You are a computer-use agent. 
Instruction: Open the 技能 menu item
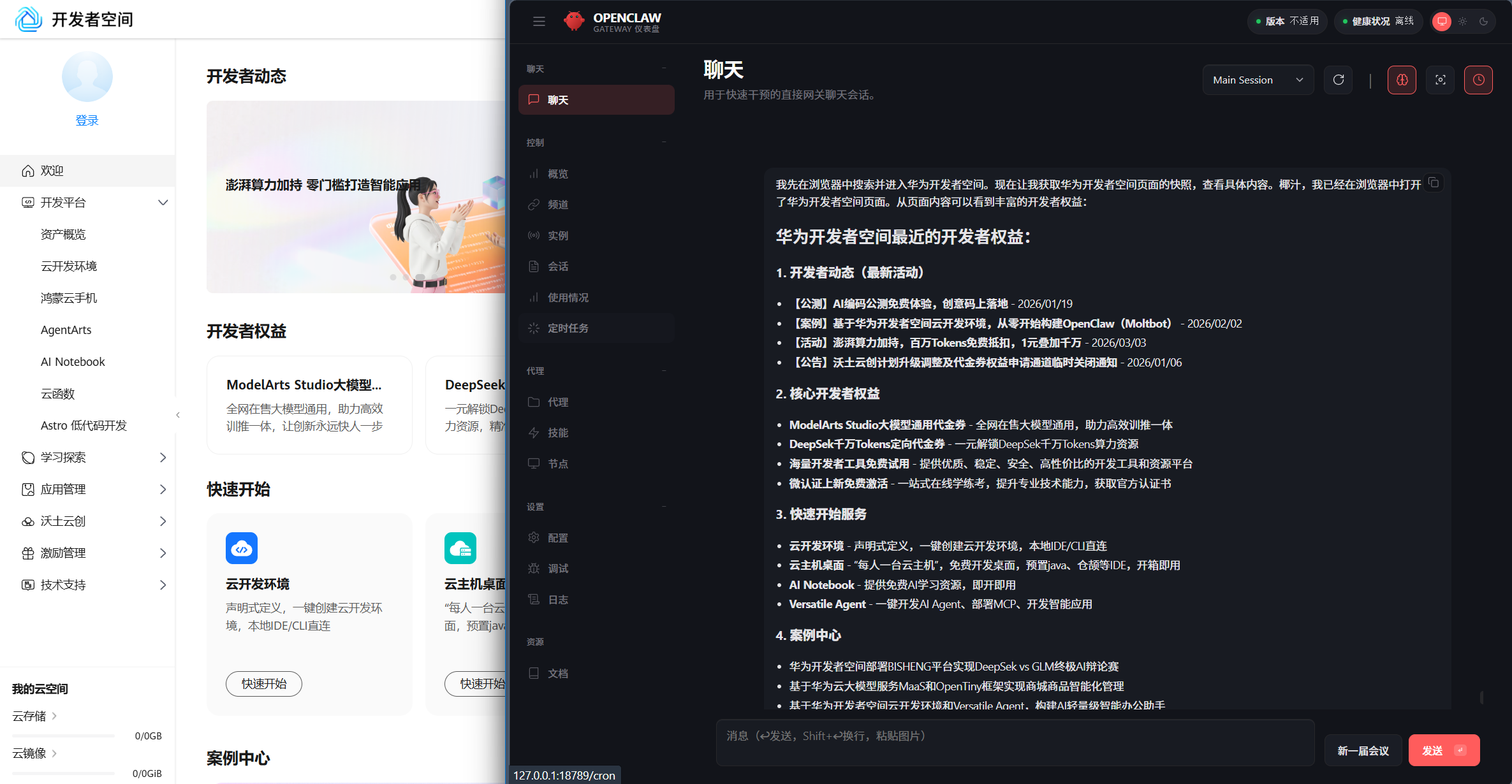pyautogui.click(x=557, y=433)
